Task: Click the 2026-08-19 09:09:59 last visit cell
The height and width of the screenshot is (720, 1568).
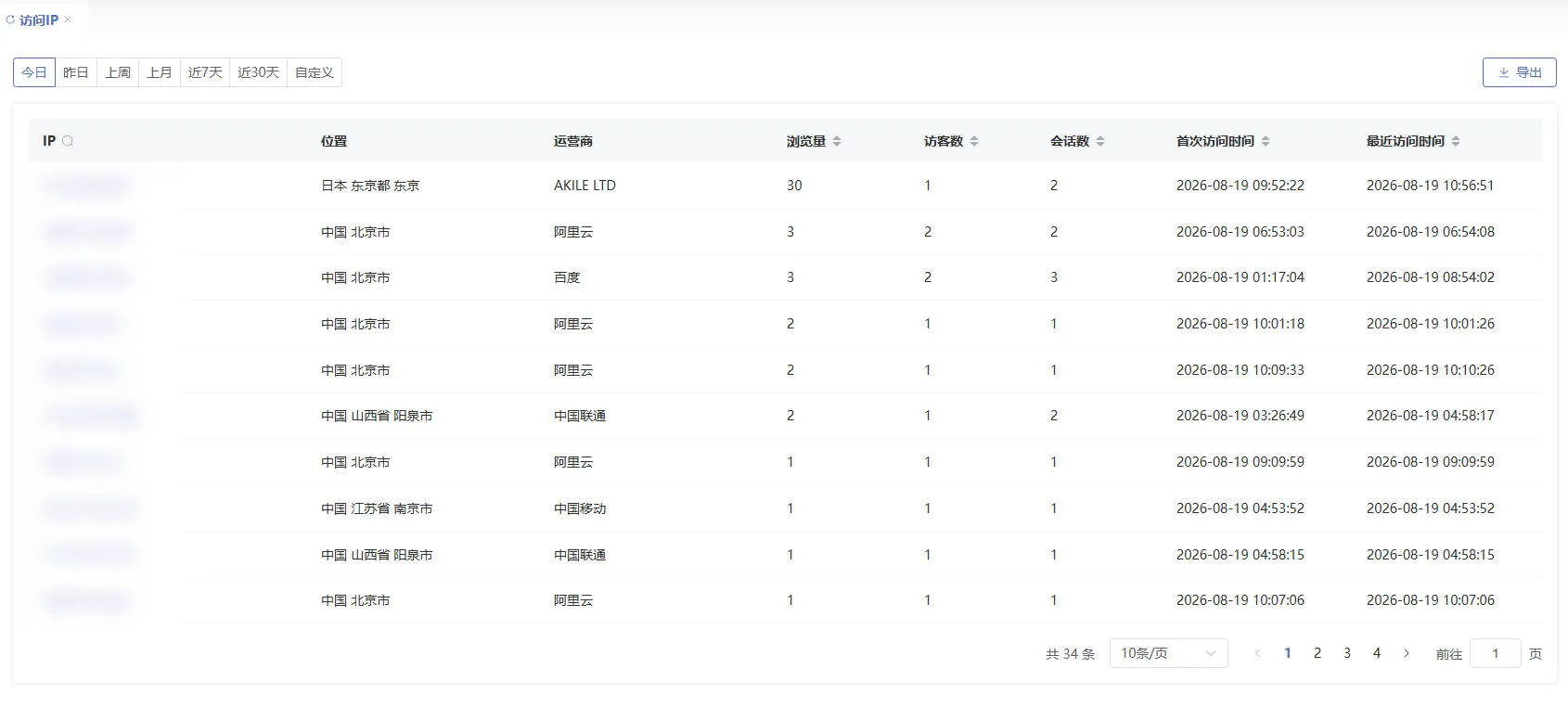Action: 1431,462
